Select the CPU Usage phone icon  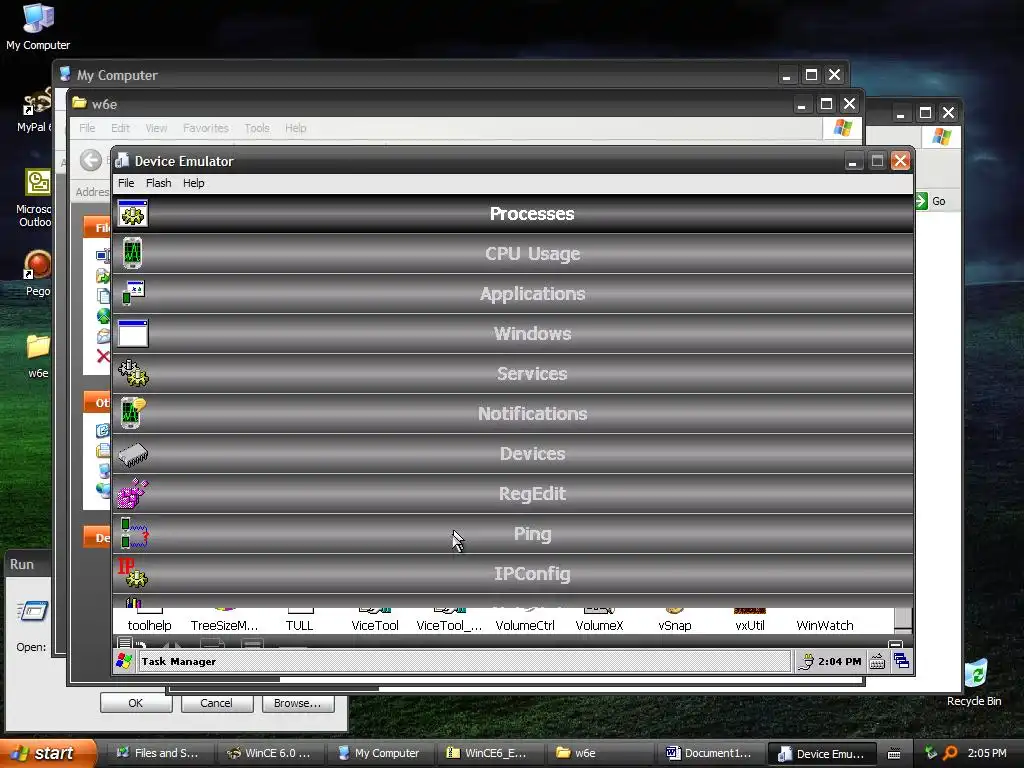point(132,253)
